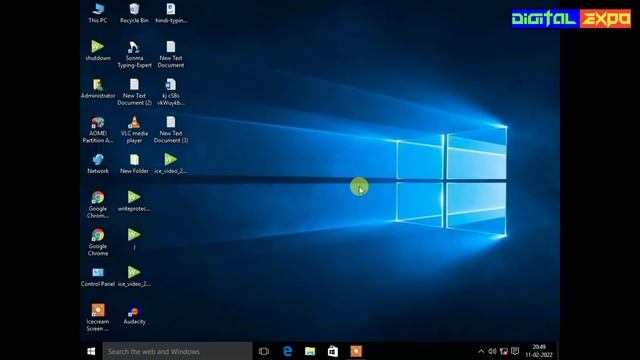Select the Network desktop icon

click(98, 163)
